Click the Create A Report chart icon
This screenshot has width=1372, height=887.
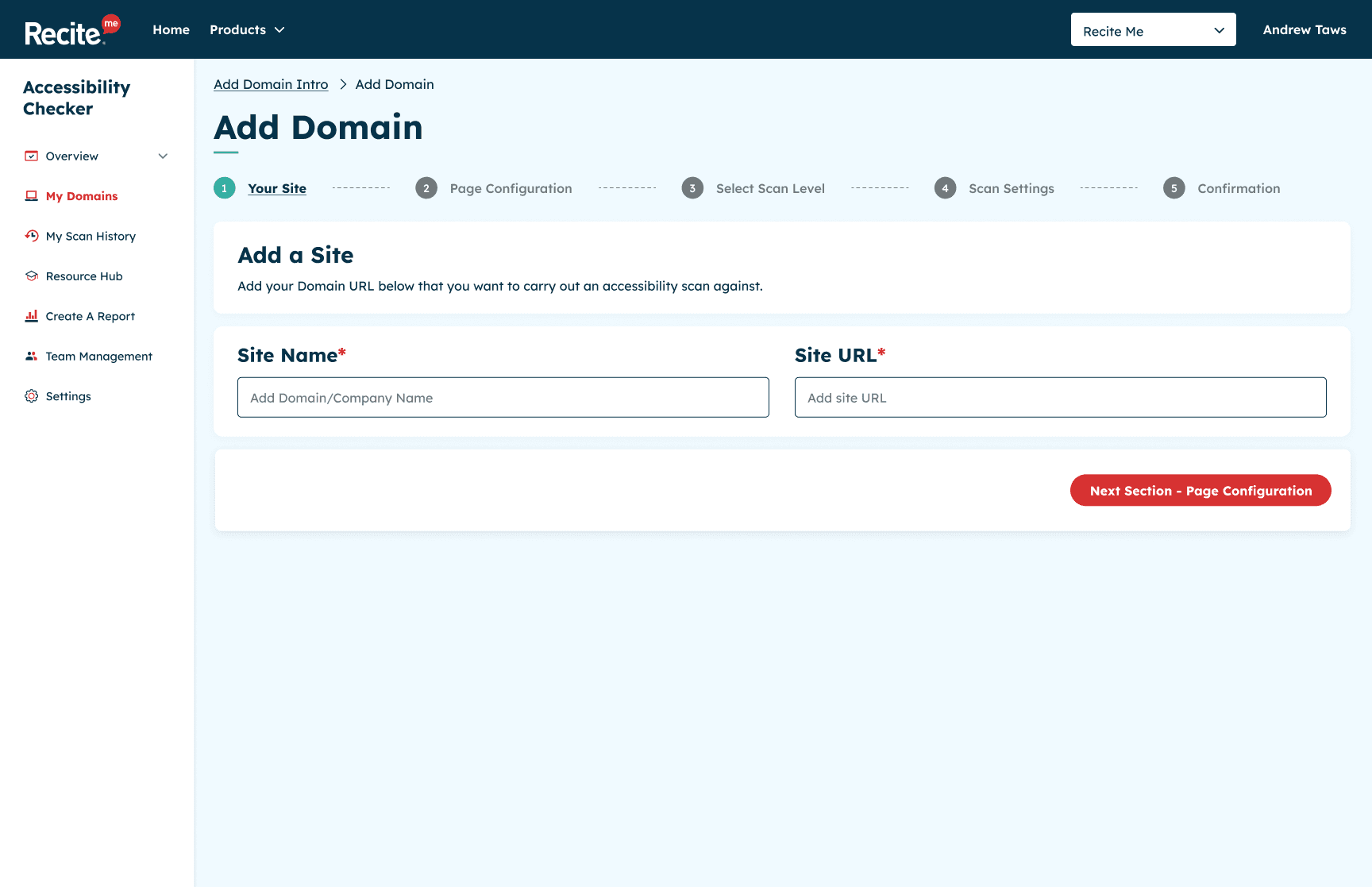[32, 315]
